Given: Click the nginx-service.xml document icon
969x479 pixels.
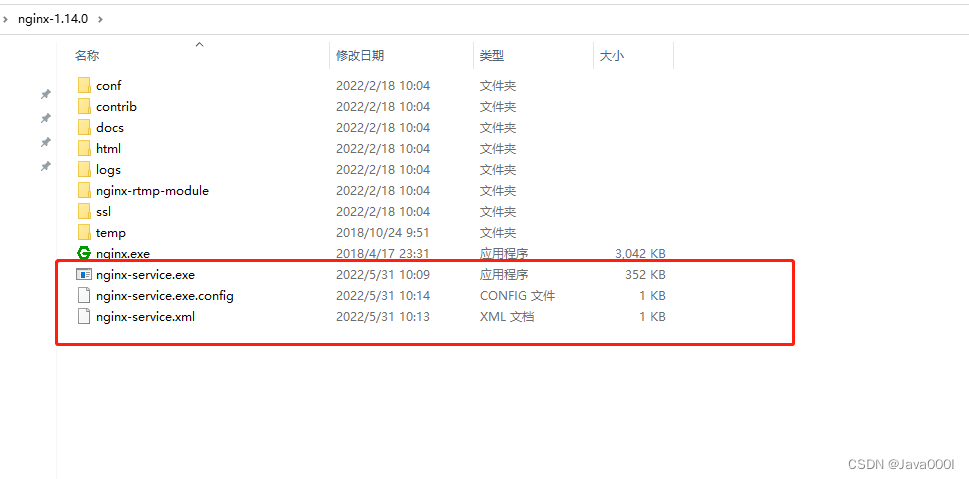Looking at the screenshot, I should click(x=84, y=316).
